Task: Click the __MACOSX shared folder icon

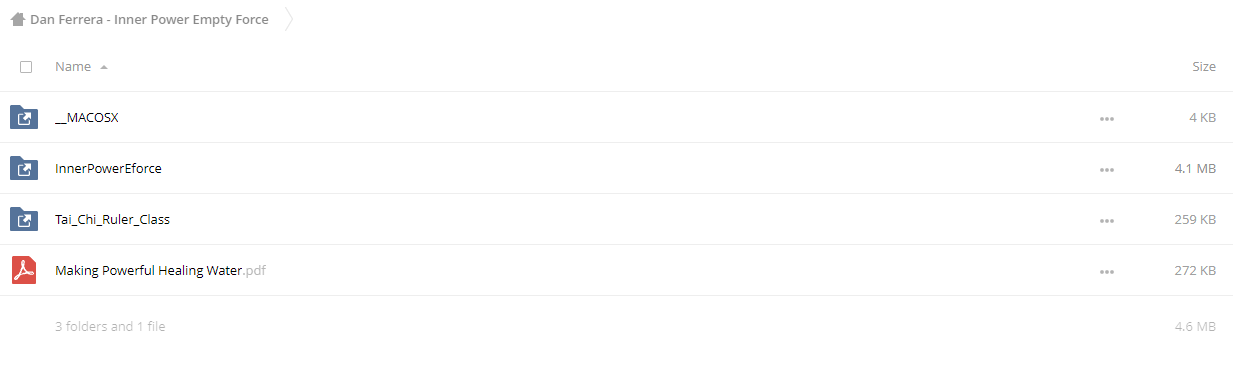Action: click(x=24, y=117)
